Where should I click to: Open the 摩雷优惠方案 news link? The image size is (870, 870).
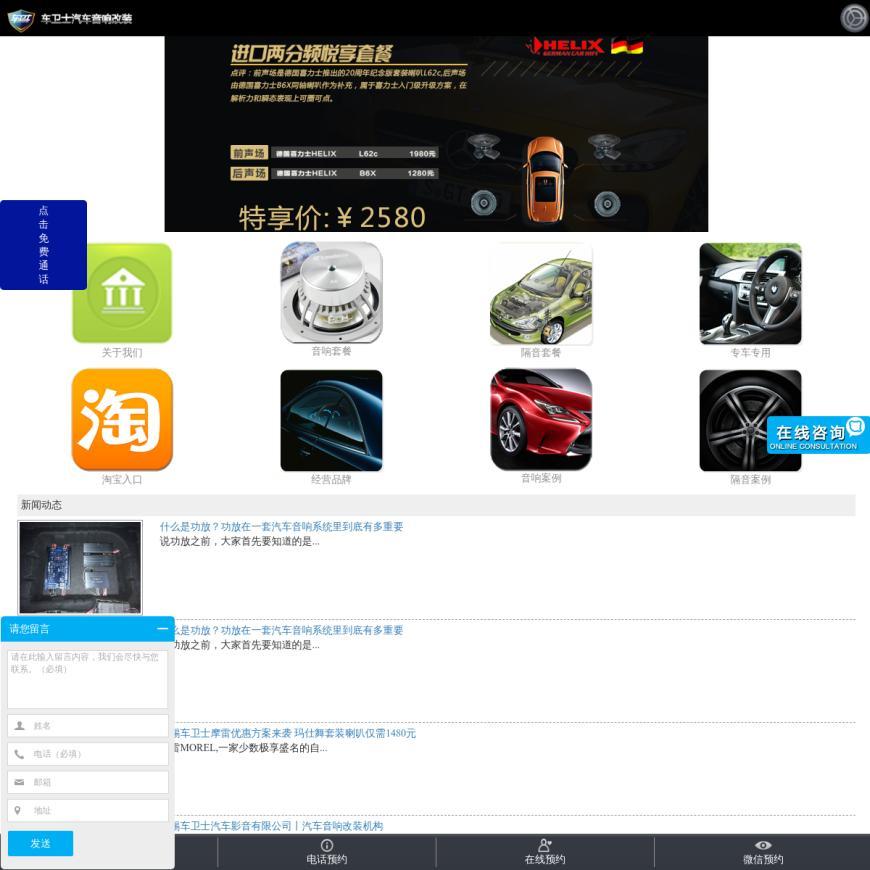point(295,733)
